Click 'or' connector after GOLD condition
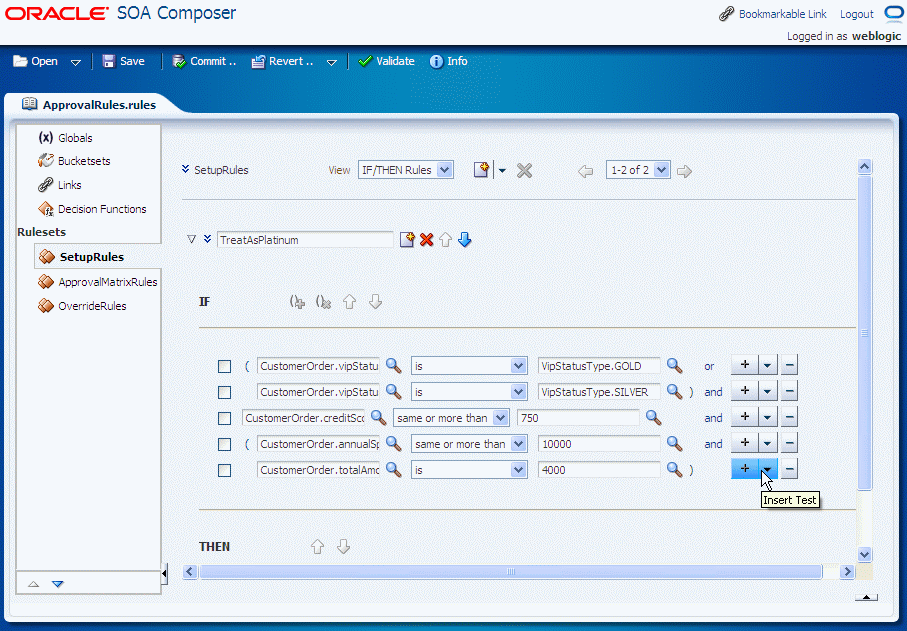Image resolution: width=907 pixels, height=631 pixels. click(x=709, y=367)
